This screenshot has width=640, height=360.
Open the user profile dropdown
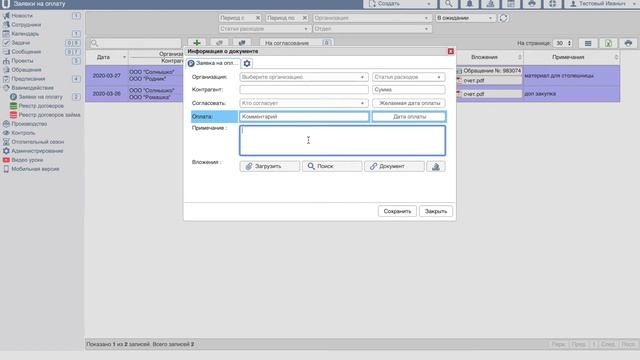coord(602,4)
